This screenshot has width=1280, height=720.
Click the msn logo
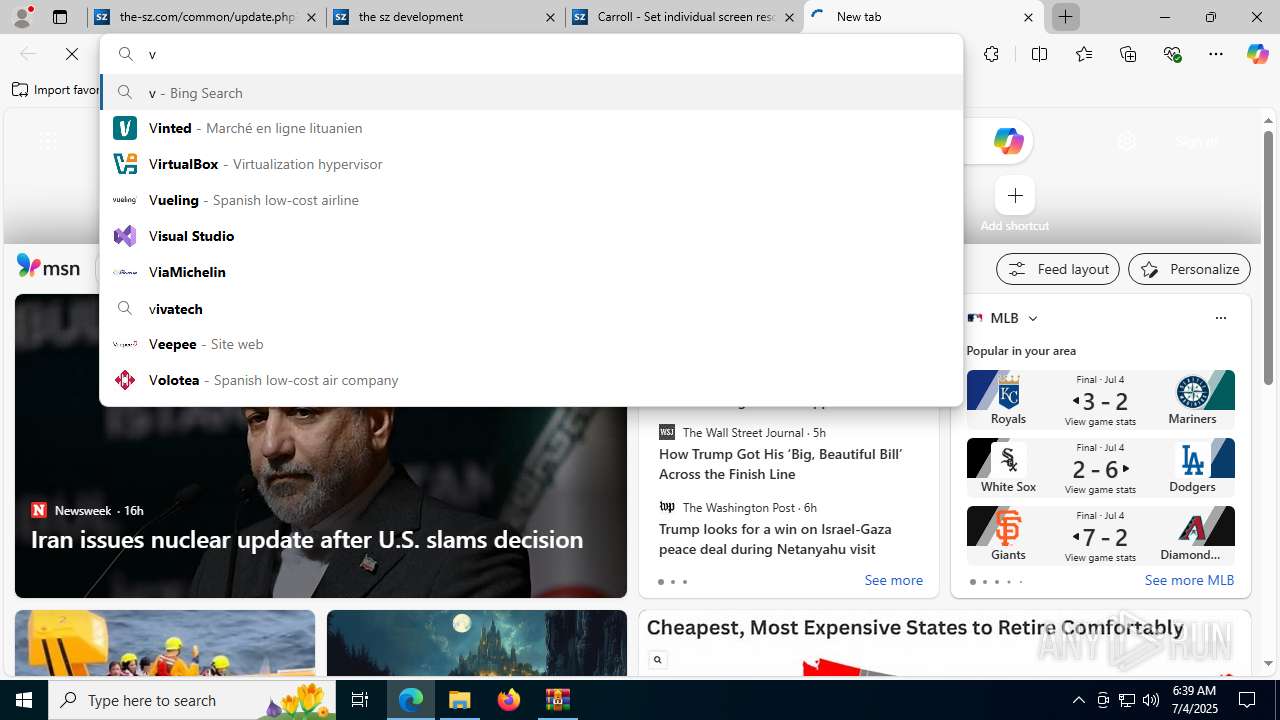click(x=48, y=266)
